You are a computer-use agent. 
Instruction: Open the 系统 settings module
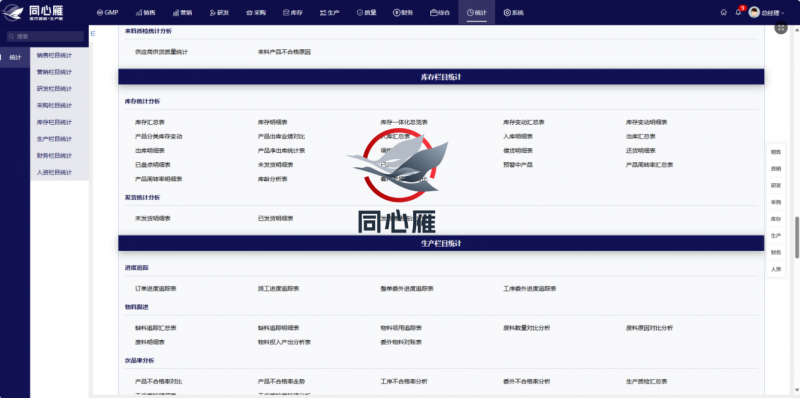tap(513, 12)
